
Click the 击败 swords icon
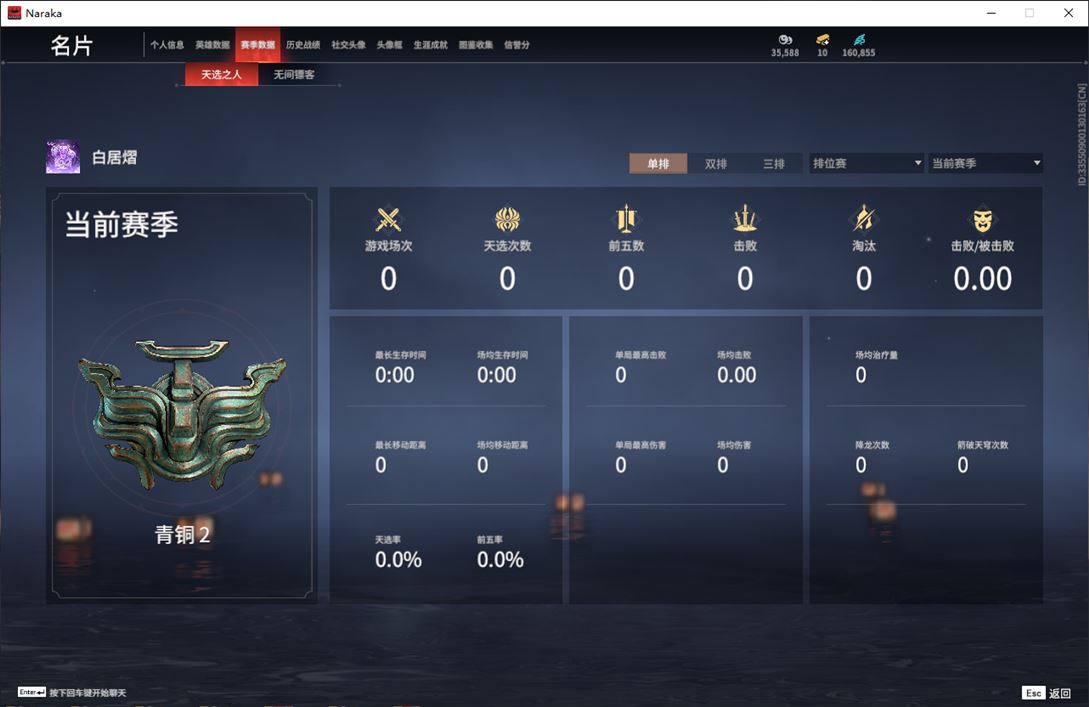(x=745, y=219)
